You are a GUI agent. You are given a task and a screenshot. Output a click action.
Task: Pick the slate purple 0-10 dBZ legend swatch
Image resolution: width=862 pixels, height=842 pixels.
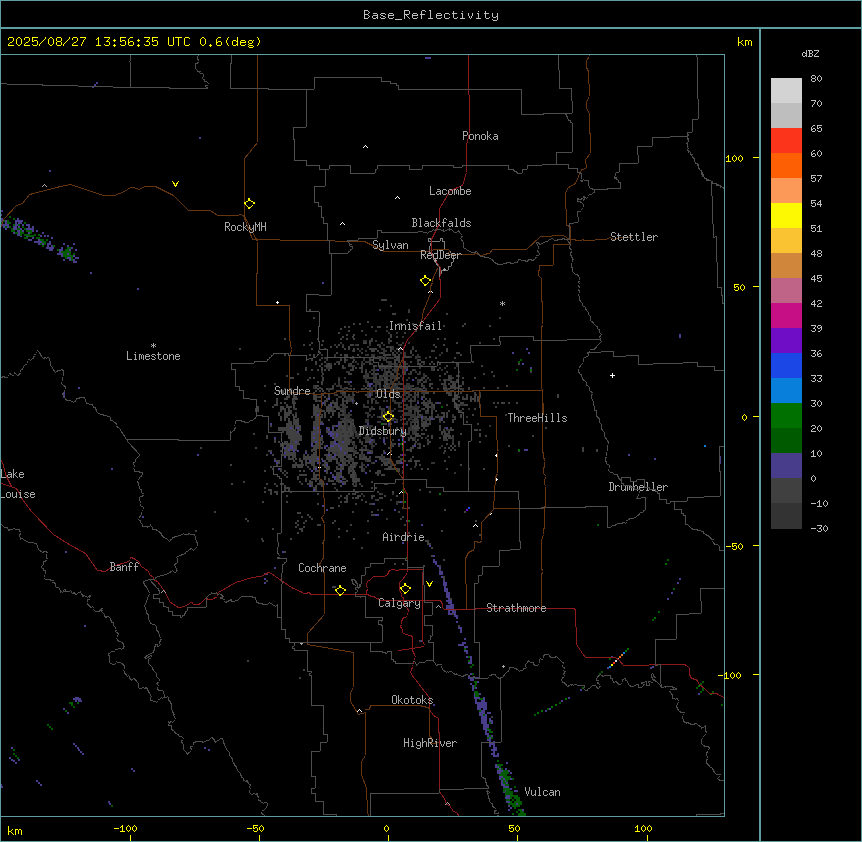pyautogui.click(x=786, y=466)
